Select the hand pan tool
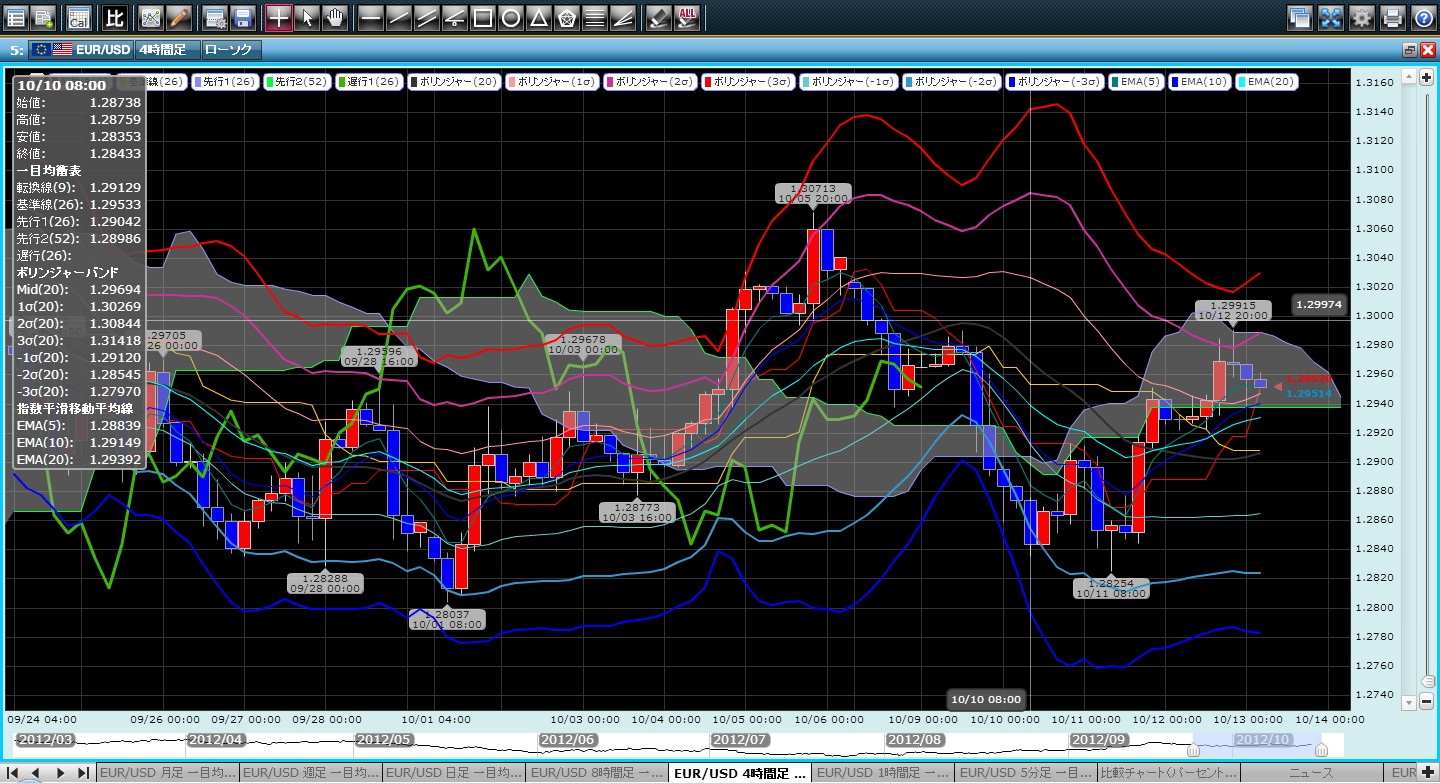The width and height of the screenshot is (1440, 783). coord(335,17)
